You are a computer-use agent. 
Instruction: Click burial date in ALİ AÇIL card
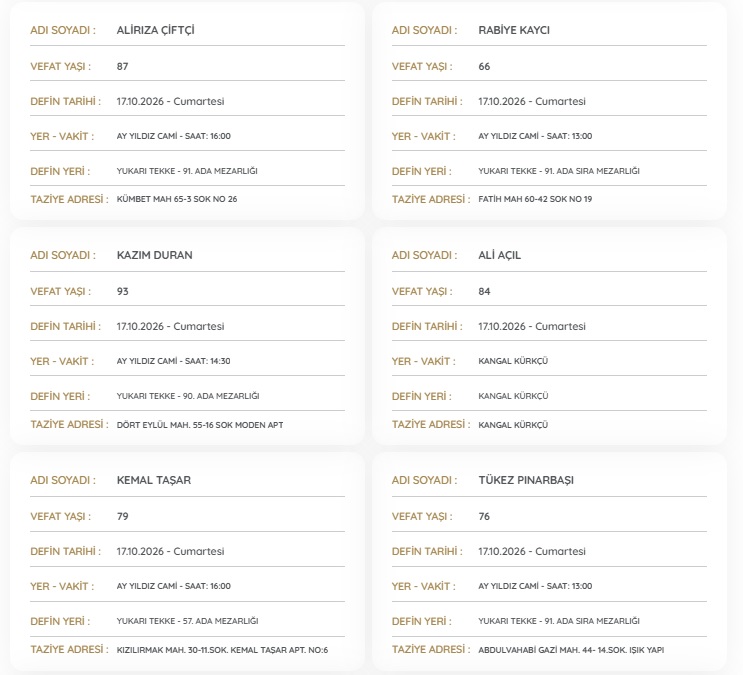tap(532, 327)
